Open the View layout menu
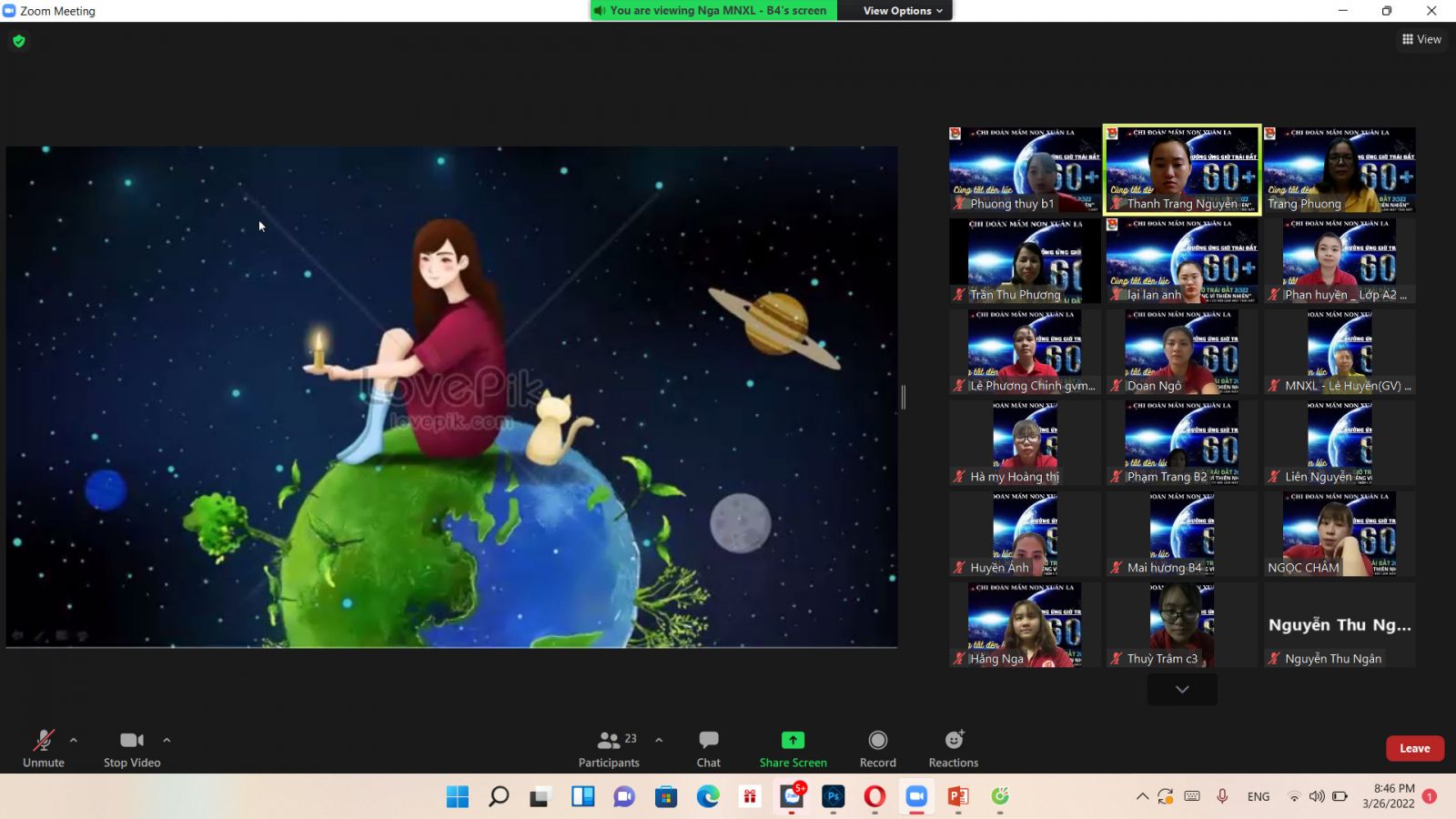The width and height of the screenshot is (1456, 819). click(x=1421, y=39)
